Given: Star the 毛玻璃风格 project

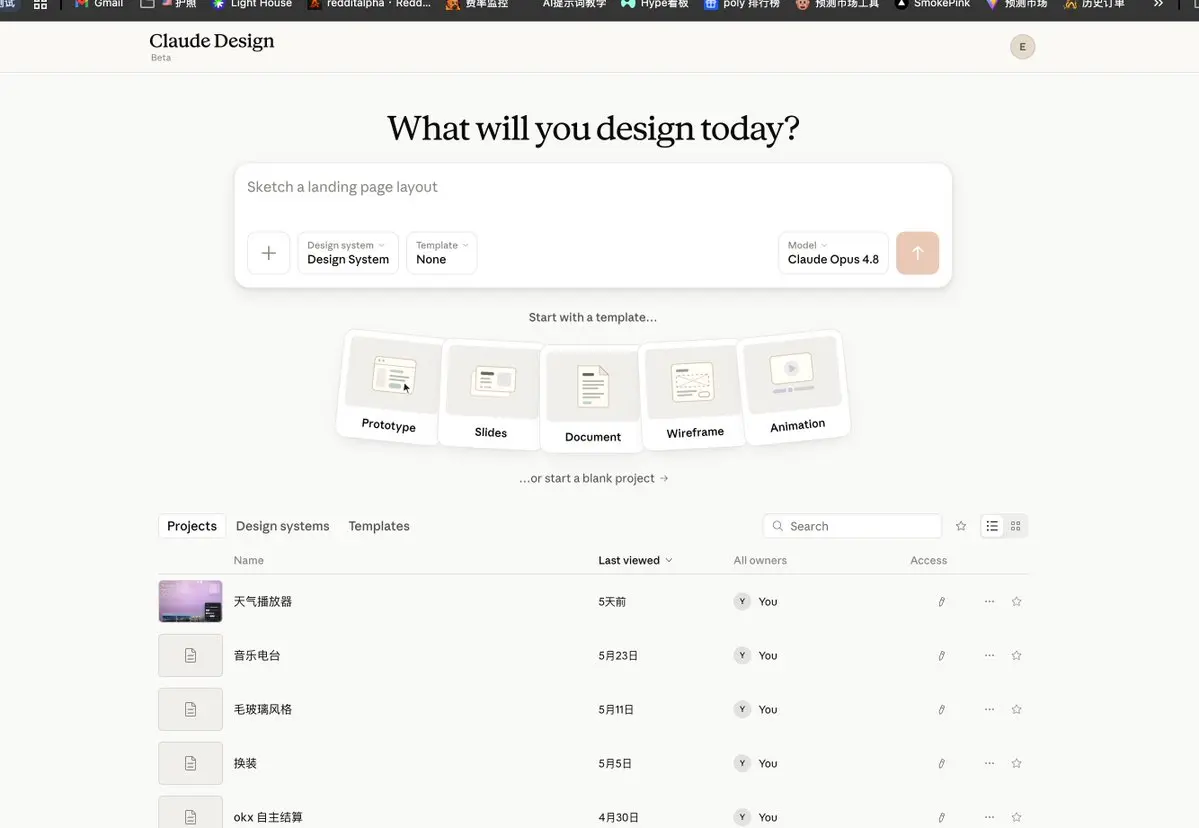Looking at the screenshot, I should coord(1016,709).
